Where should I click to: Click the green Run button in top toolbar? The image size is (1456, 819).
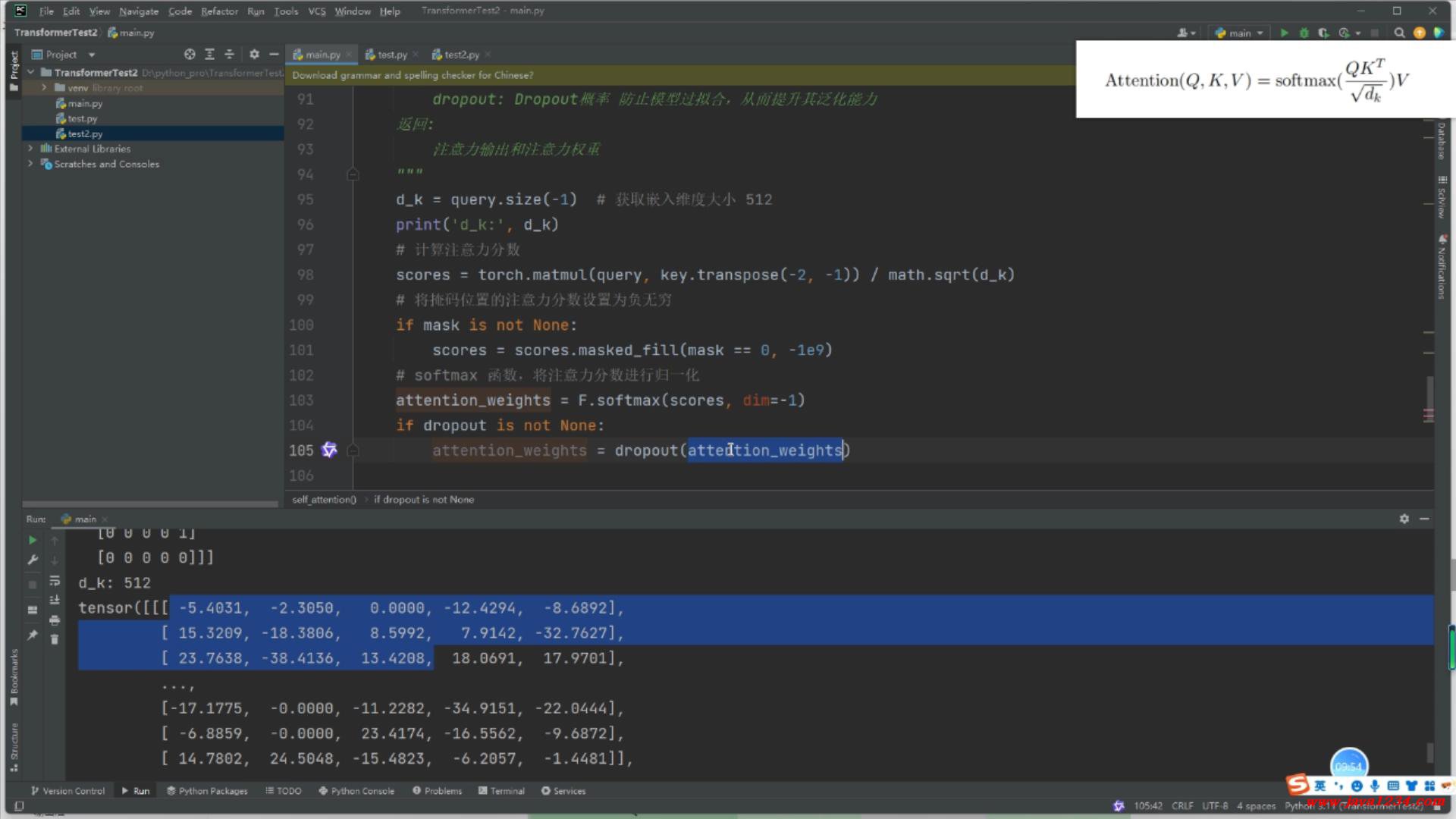(x=1284, y=33)
